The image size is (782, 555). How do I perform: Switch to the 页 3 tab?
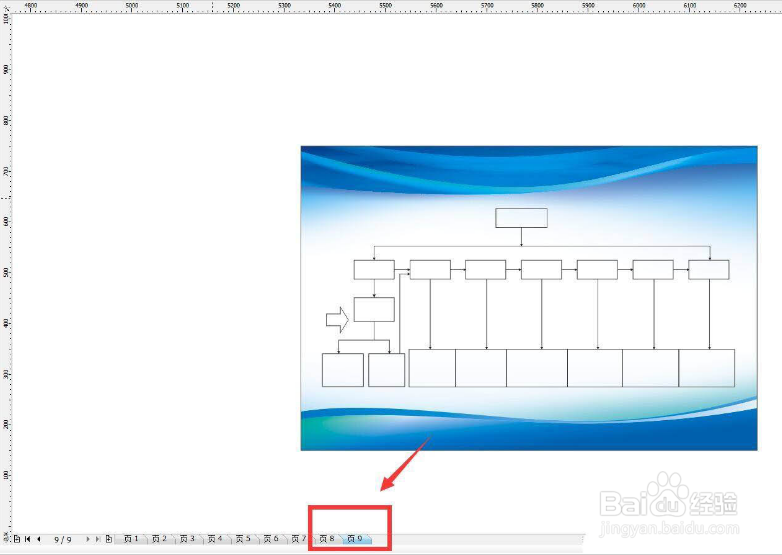click(x=187, y=539)
